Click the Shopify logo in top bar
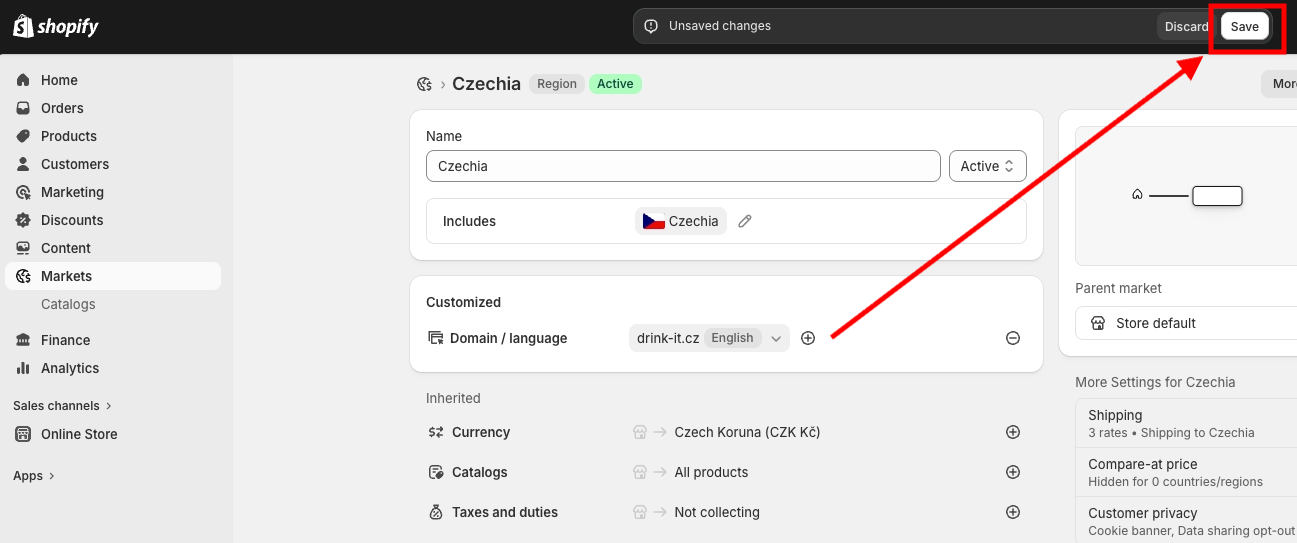The height and width of the screenshot is (543, 1297). 56,26
